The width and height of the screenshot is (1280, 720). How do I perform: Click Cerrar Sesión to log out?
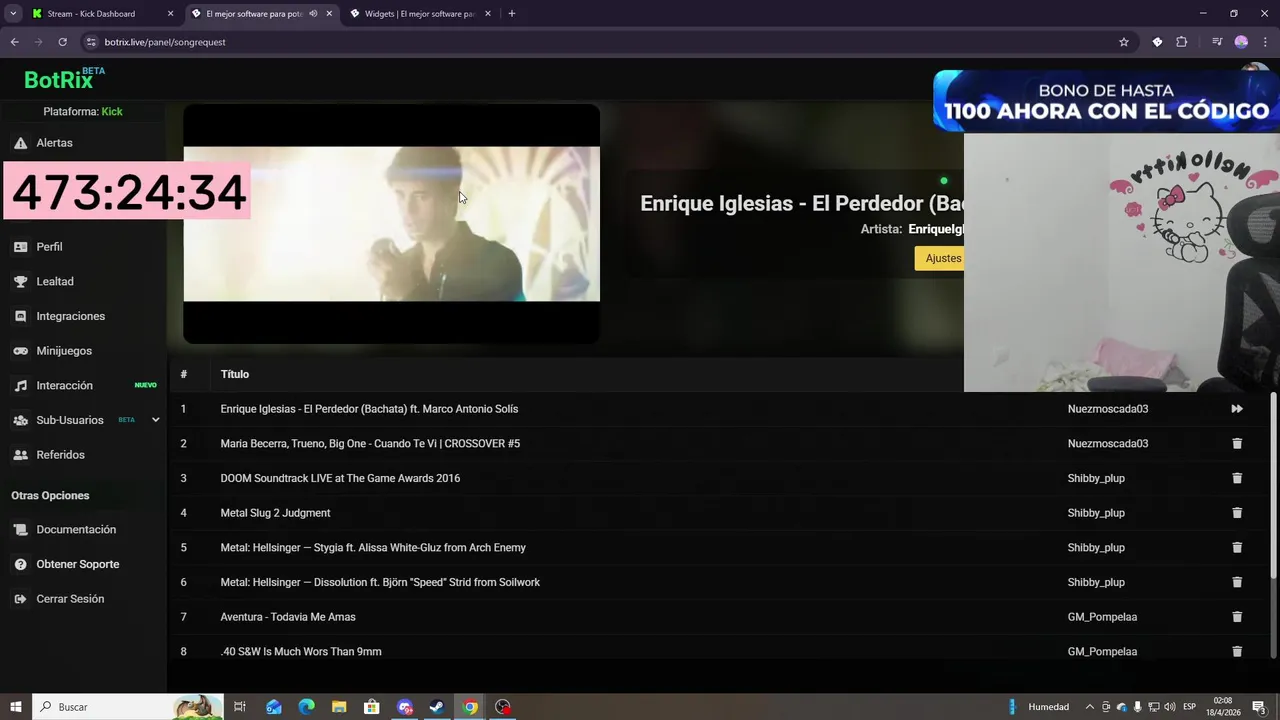(70, 599)
